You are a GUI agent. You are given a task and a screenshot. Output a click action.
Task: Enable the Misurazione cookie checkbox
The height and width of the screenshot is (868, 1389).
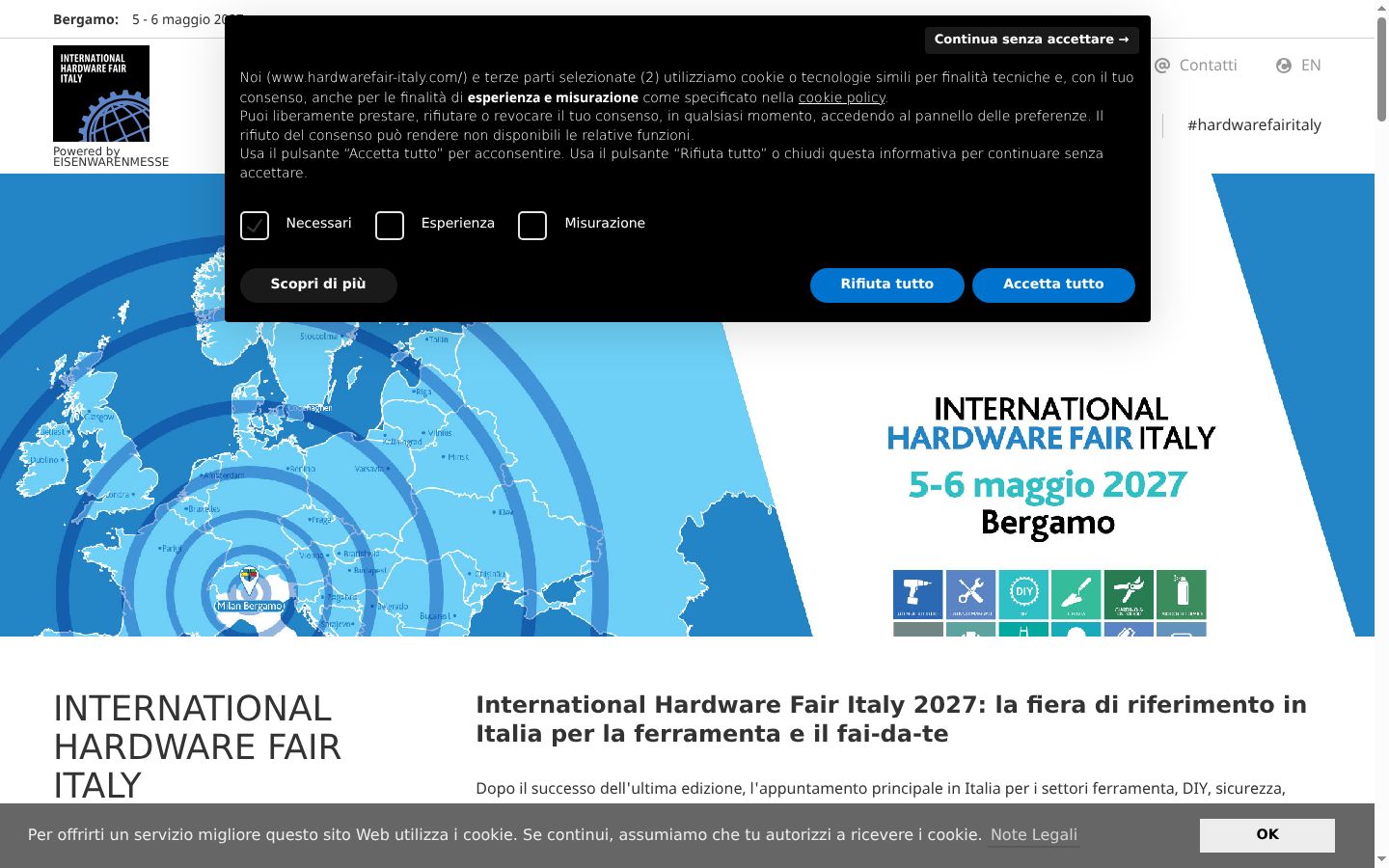click(532, 226)
